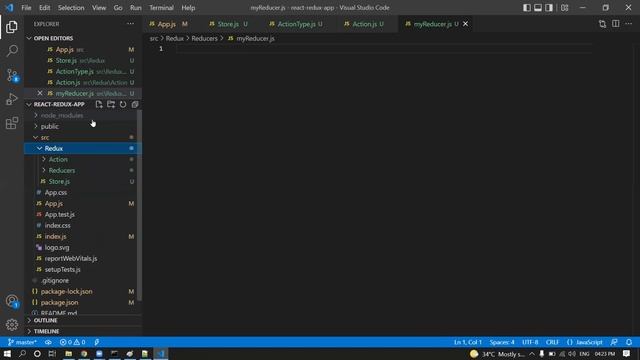640x360 pixels.
Task: Open File Explorer from the taskbar
Action: 69,354
